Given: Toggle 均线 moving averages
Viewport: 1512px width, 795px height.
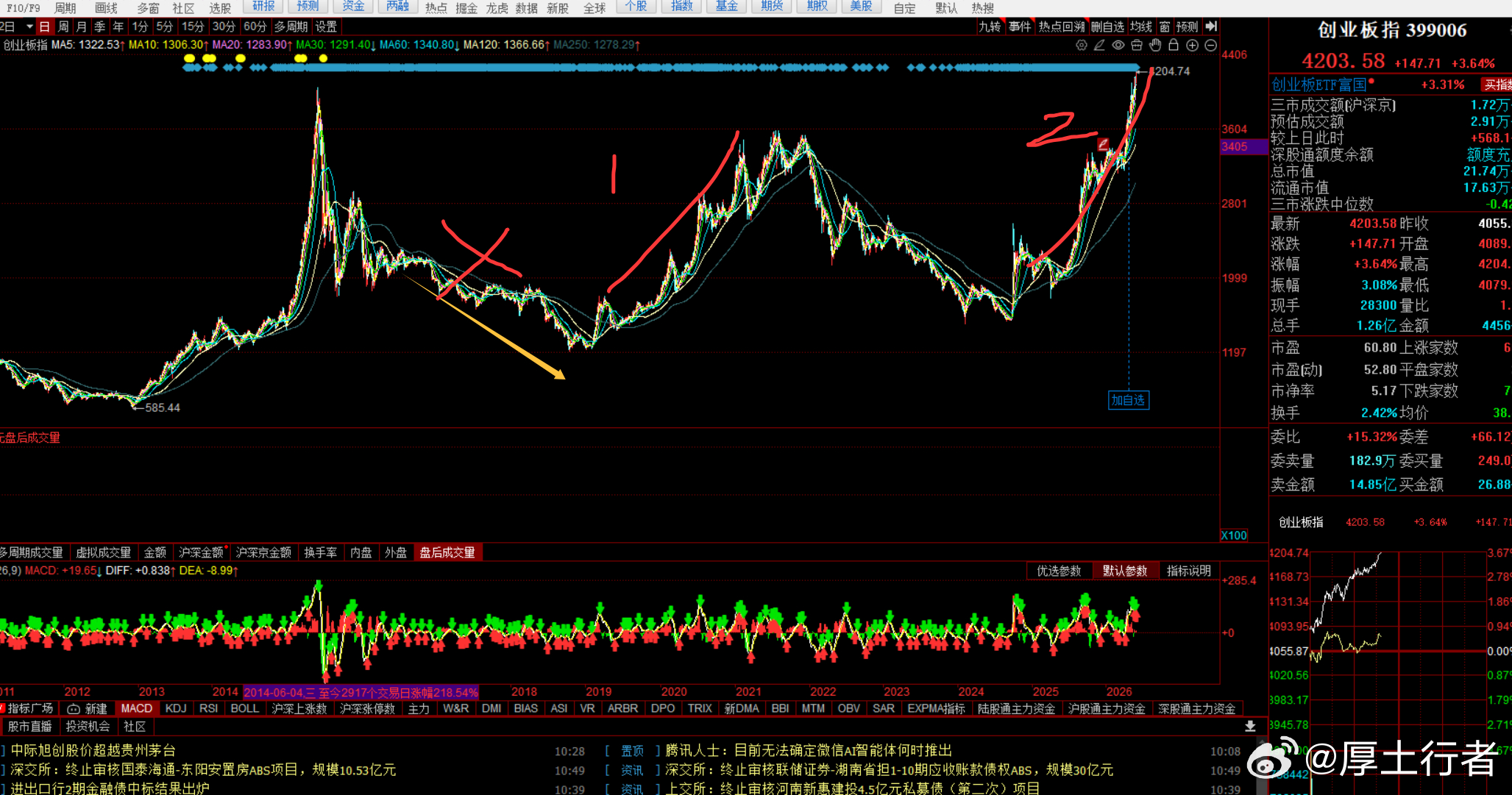Looking at the screenshot, I should tap(1141, 26).
